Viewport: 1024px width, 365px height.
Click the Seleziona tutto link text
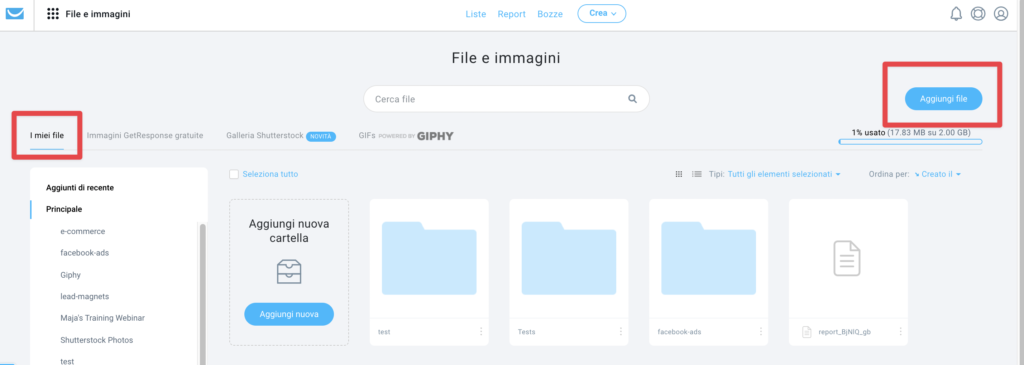coord(270,174)
